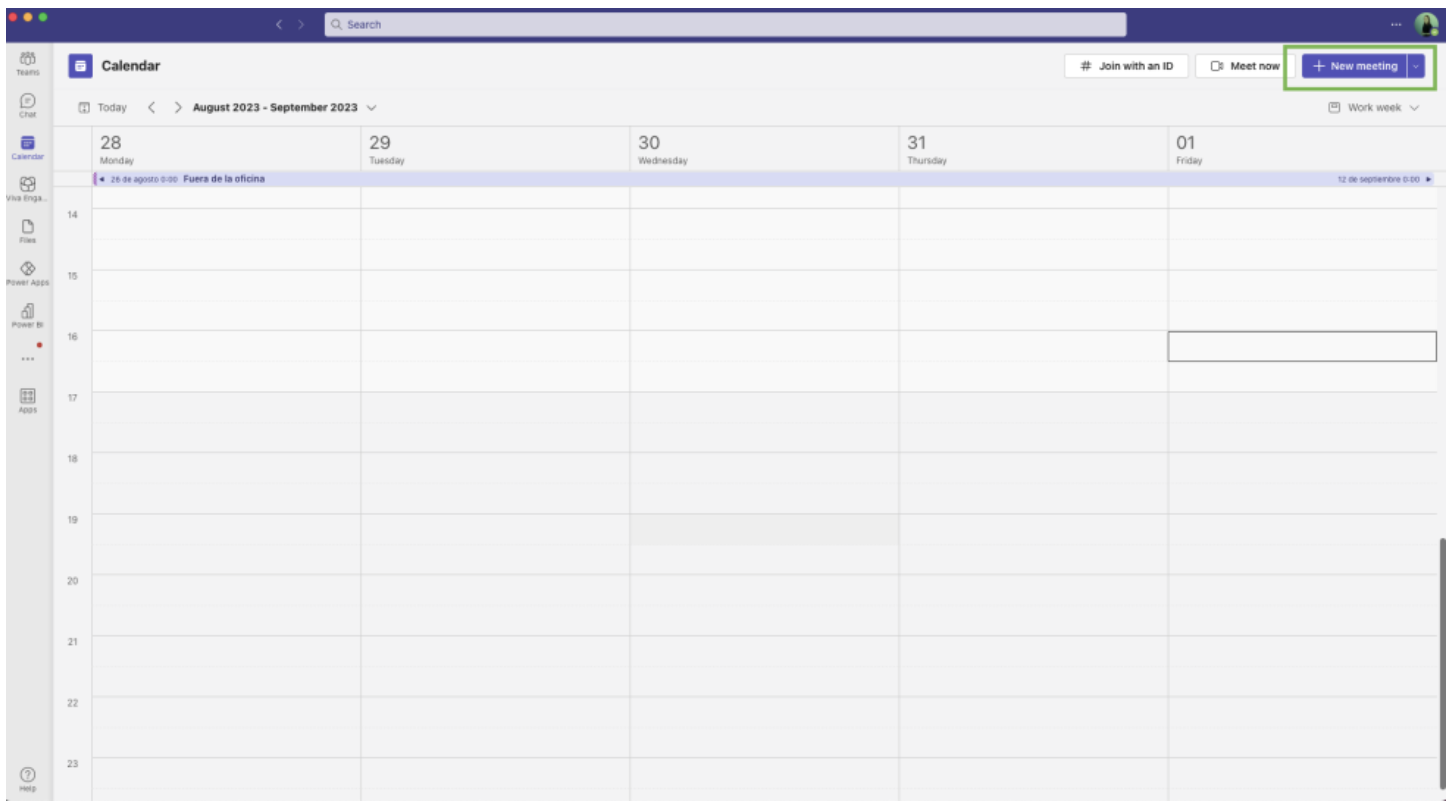
Task: Open the Files sidebar icon
Action: pos(27,230)
